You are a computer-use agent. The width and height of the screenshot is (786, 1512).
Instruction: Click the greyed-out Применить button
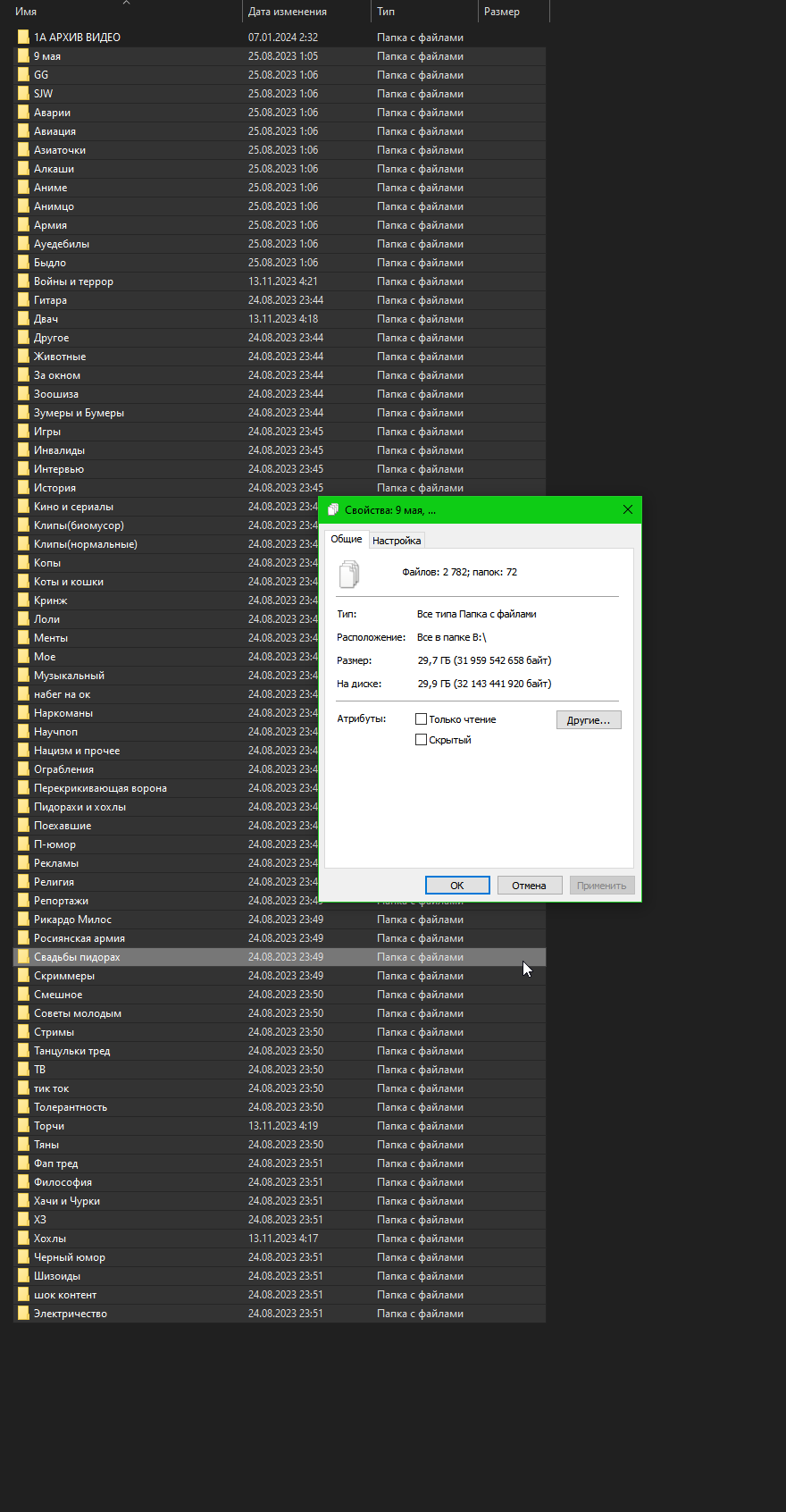click(x=601, y=886)
